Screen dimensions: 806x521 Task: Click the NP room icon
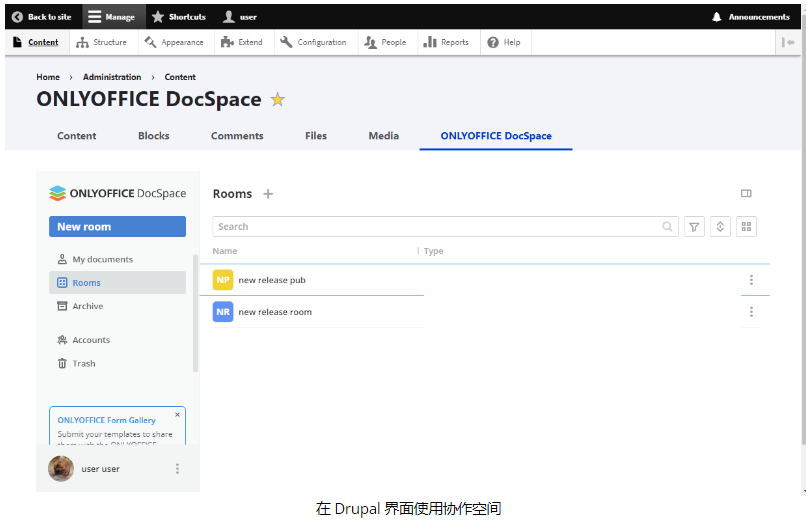pyautogui.click(x=223, y=280)
